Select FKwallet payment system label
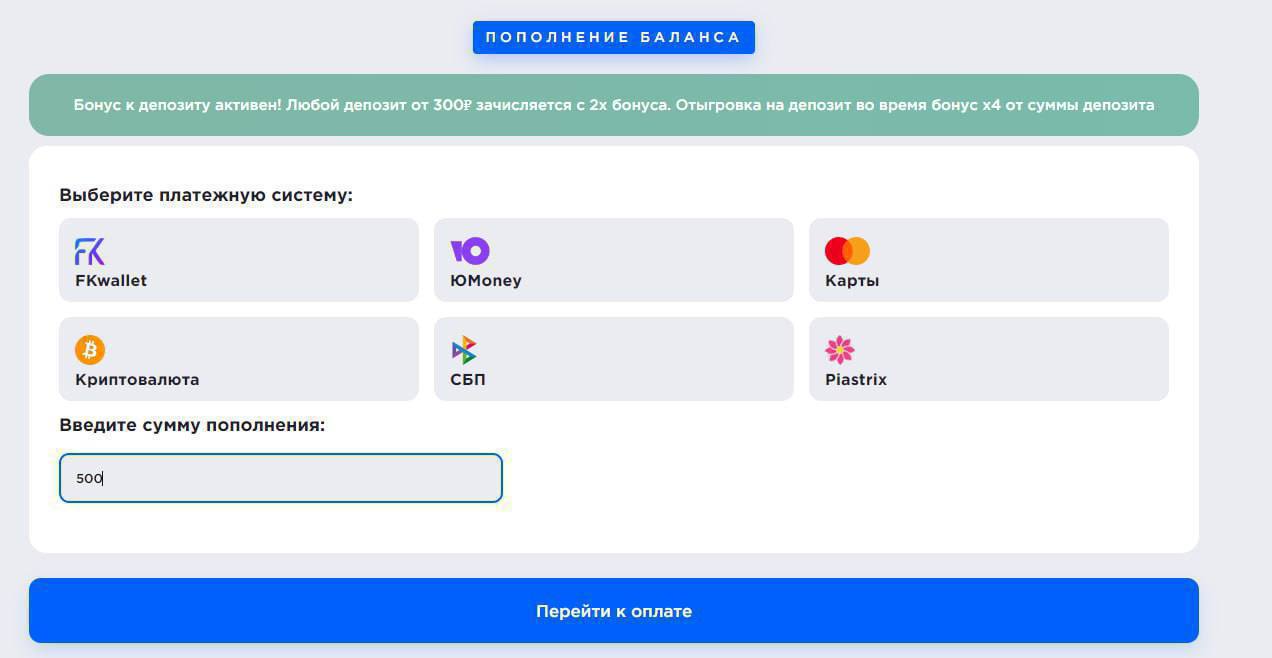 (111, 281)
